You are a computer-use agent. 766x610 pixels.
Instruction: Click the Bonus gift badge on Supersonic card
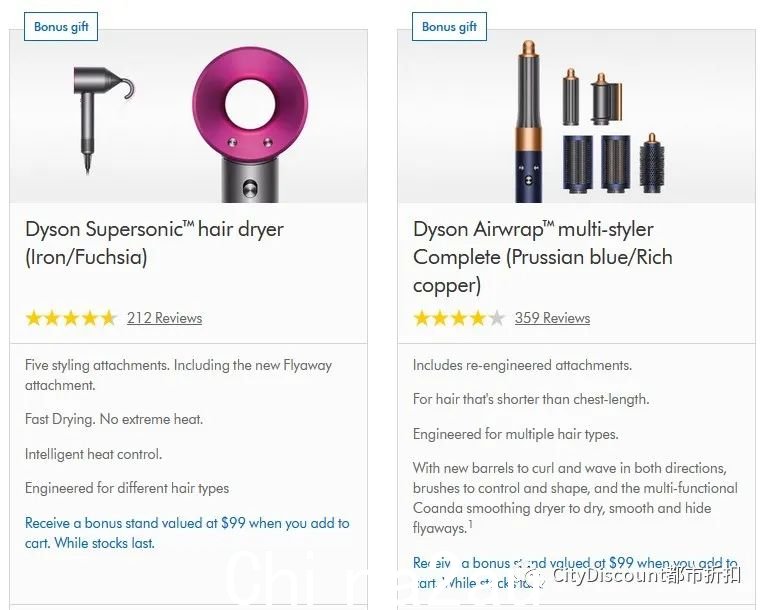(x=61, y=27)
